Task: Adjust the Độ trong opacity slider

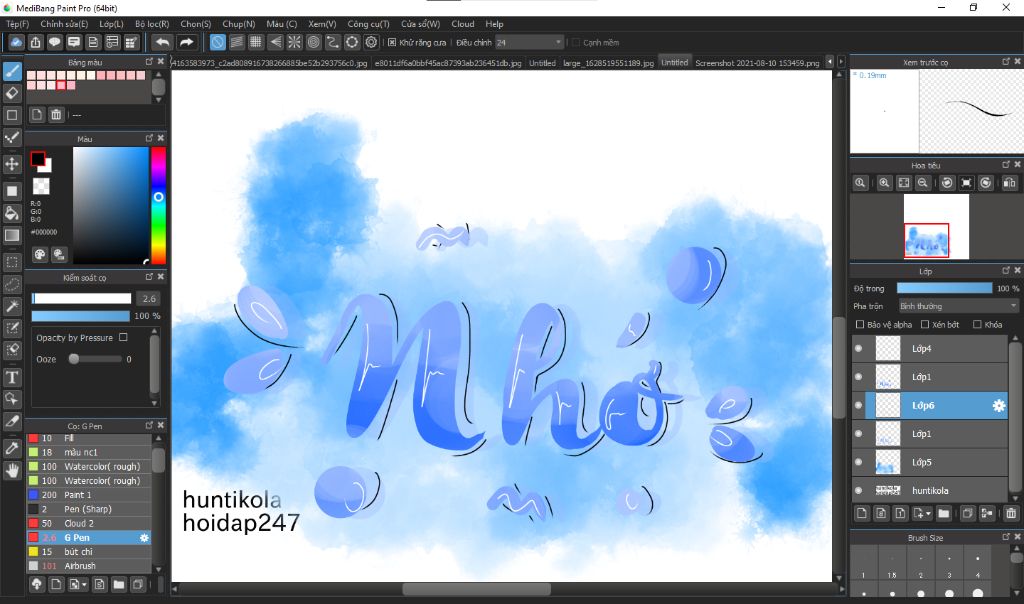Action: pos(944,288)
